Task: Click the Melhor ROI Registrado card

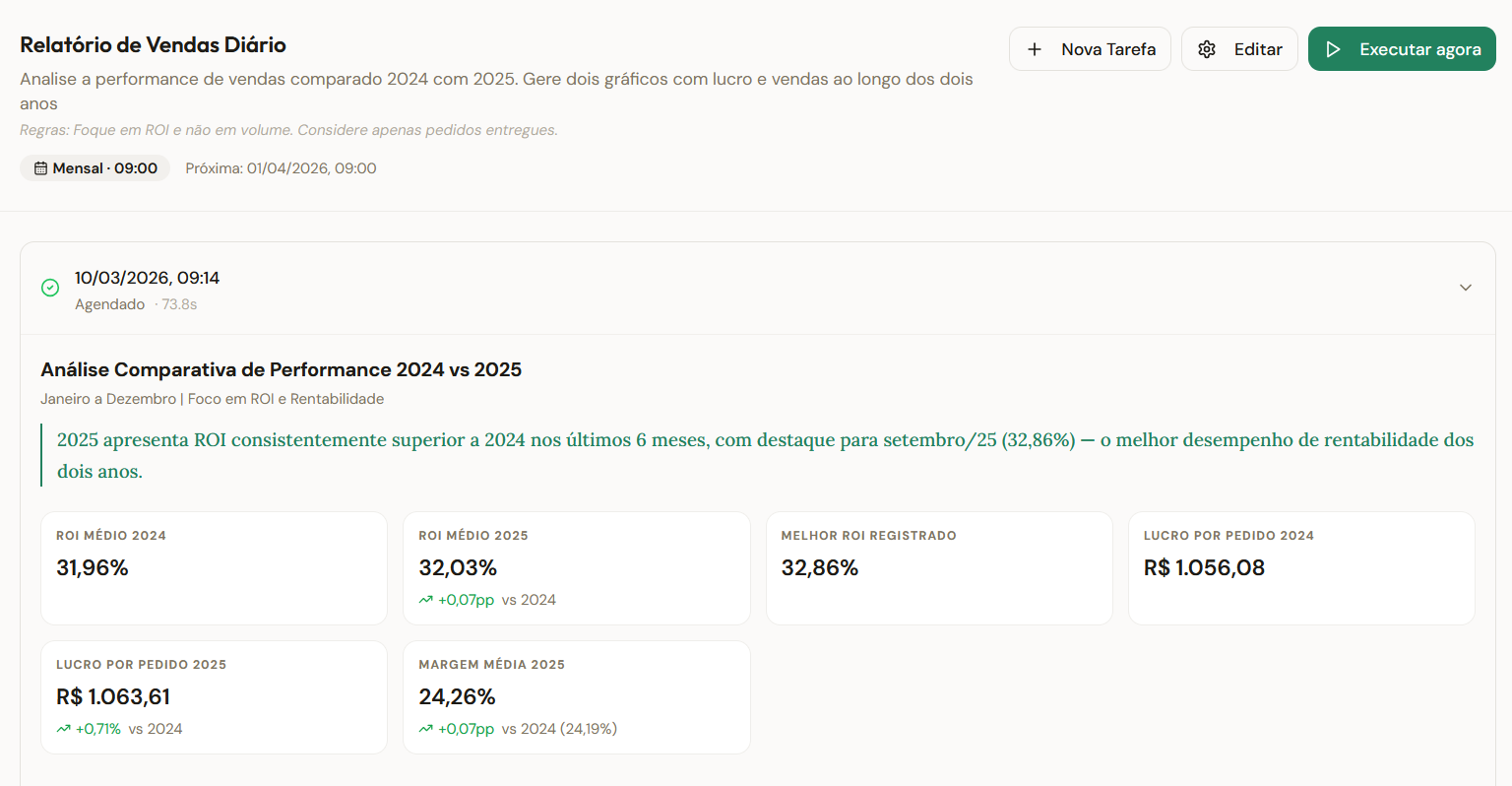Action: [939, 568]
